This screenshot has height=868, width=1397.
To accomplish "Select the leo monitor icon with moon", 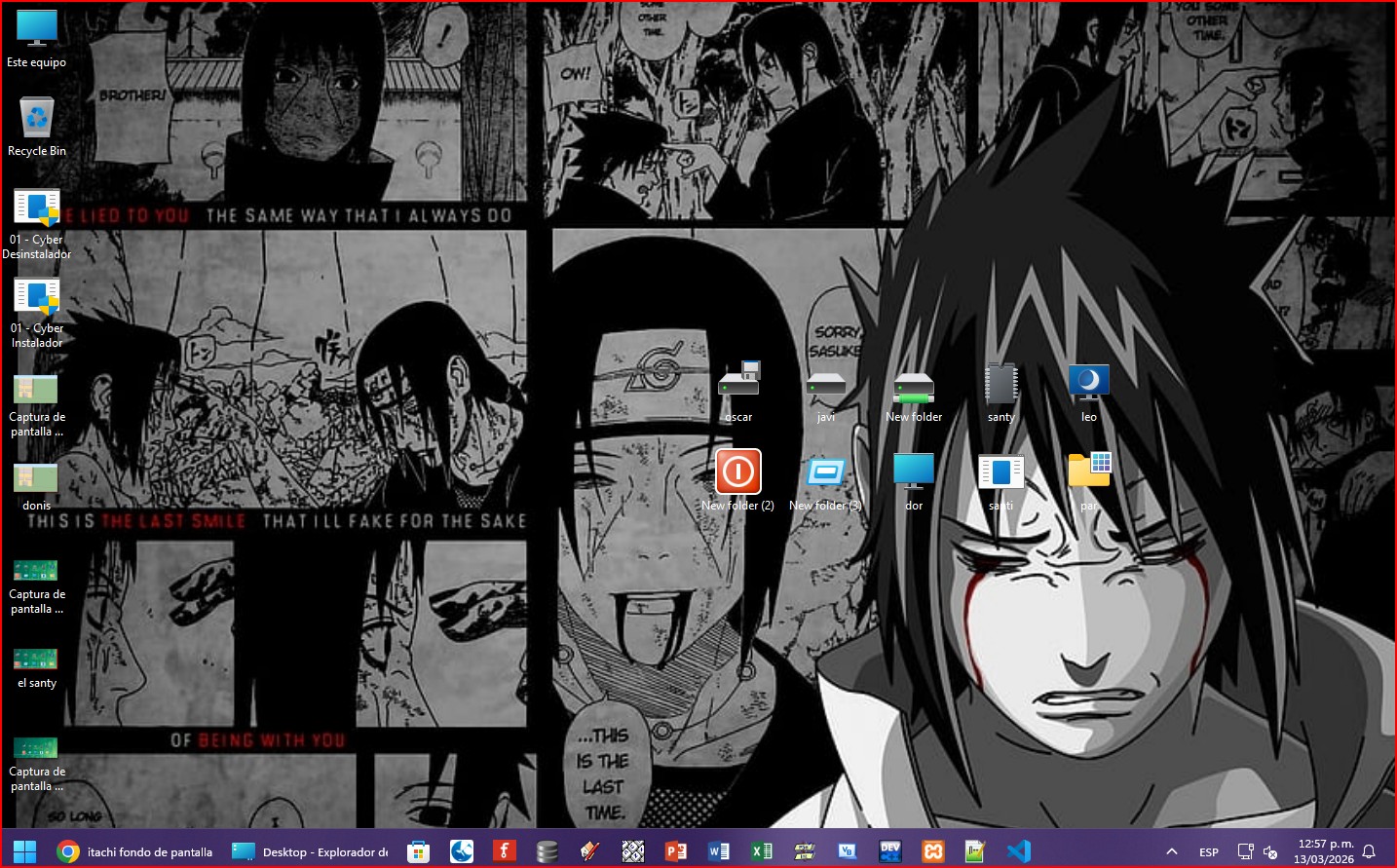I will 1088,384.
